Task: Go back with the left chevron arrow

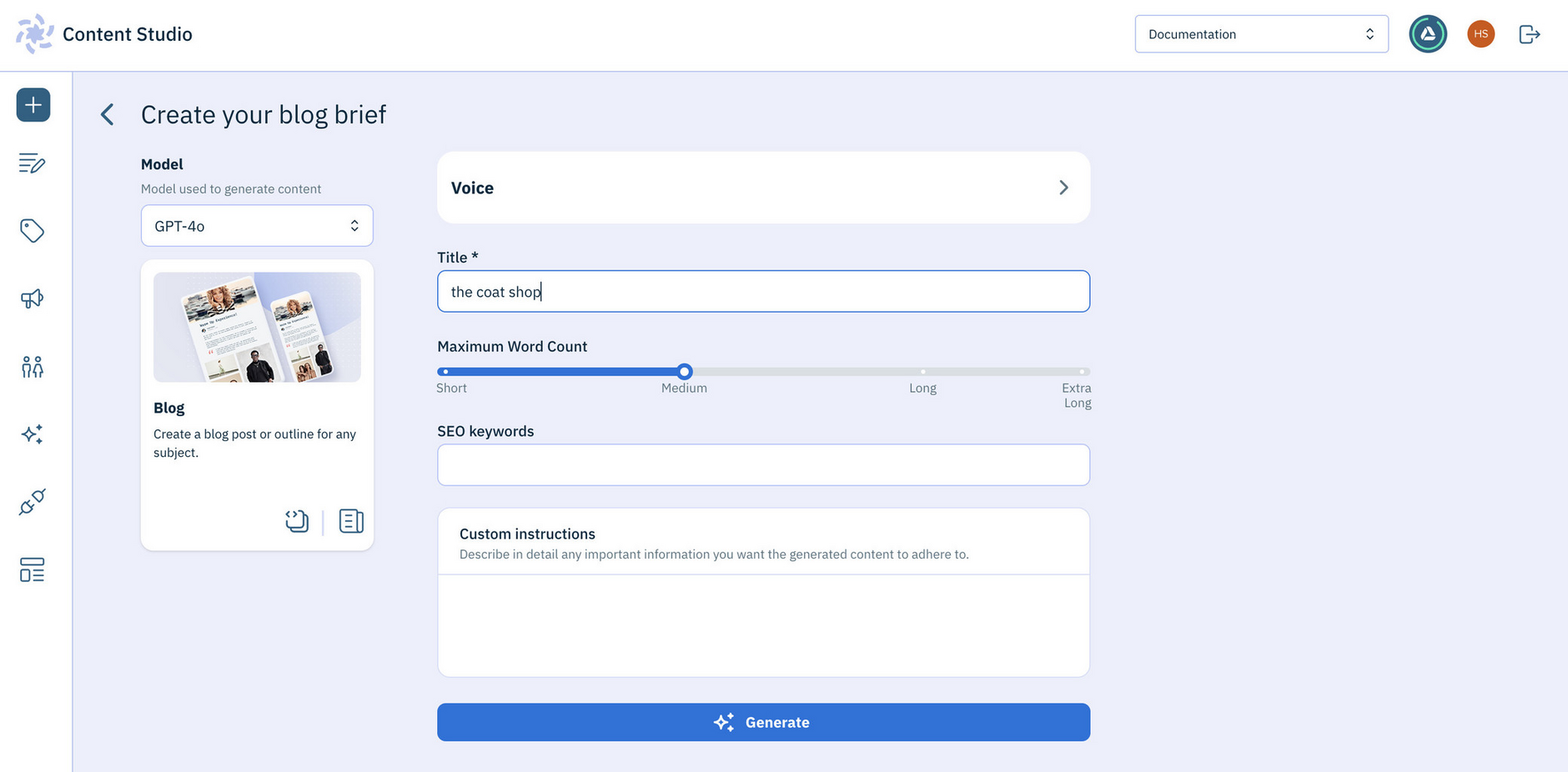Action: point(107,114)
